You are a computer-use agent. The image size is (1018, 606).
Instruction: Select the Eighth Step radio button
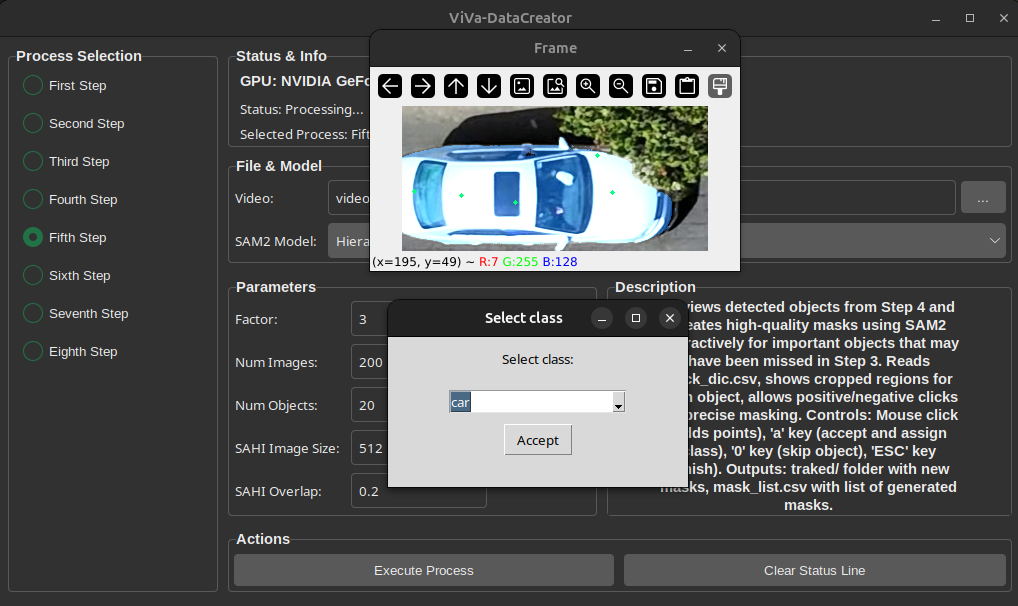pos(33,352)
